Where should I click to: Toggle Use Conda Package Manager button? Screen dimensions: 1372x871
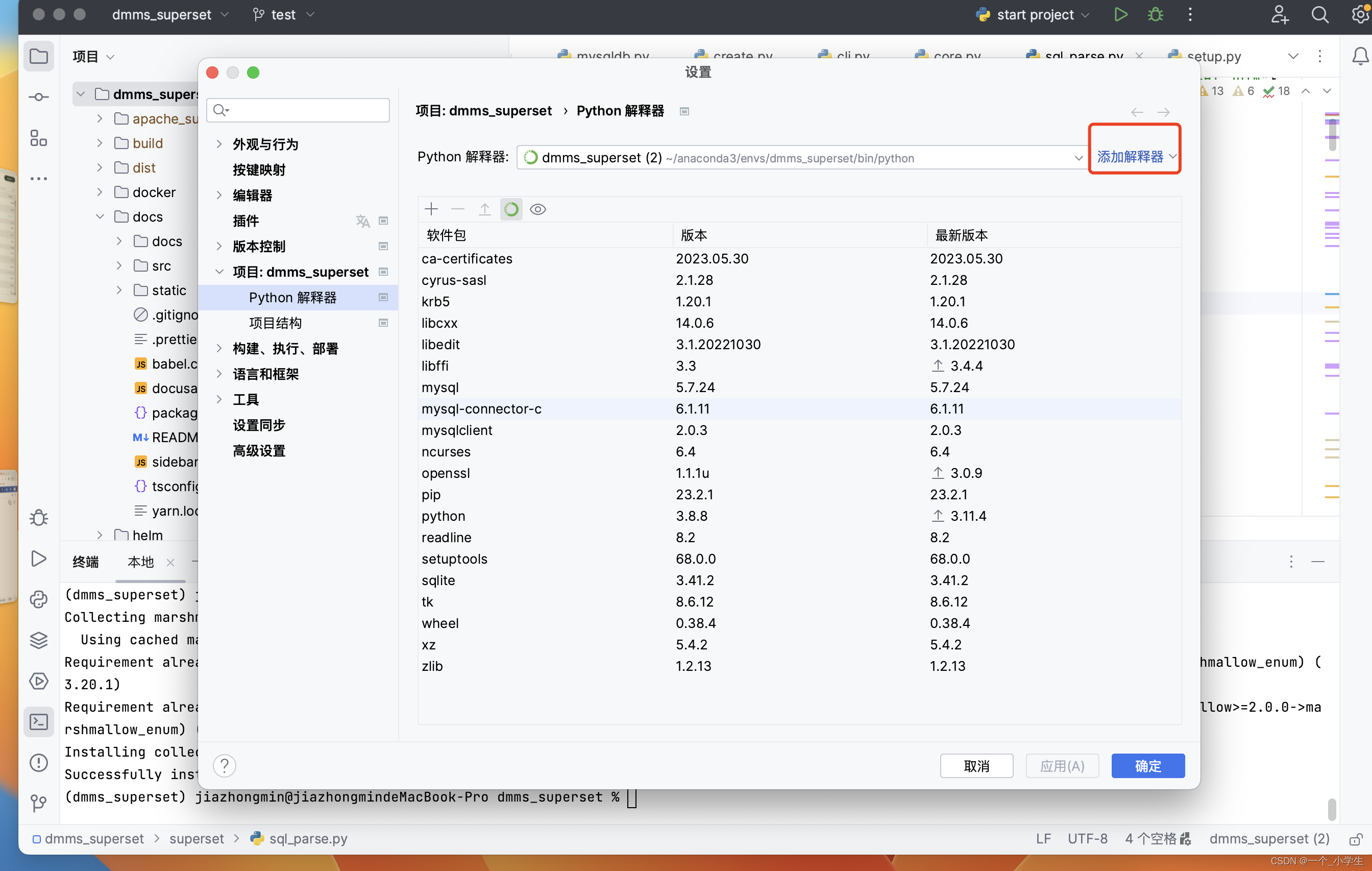(511, 209)
